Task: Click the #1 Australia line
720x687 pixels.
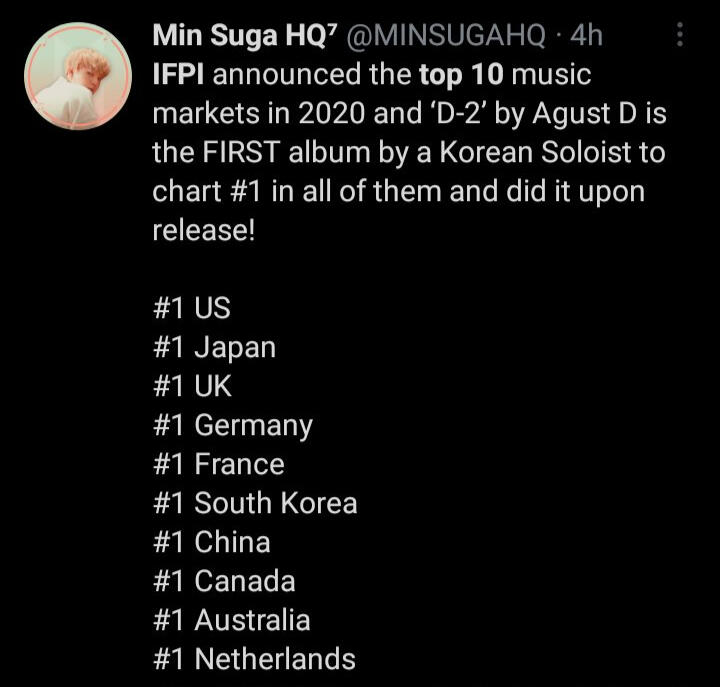Action: point(232,620)
